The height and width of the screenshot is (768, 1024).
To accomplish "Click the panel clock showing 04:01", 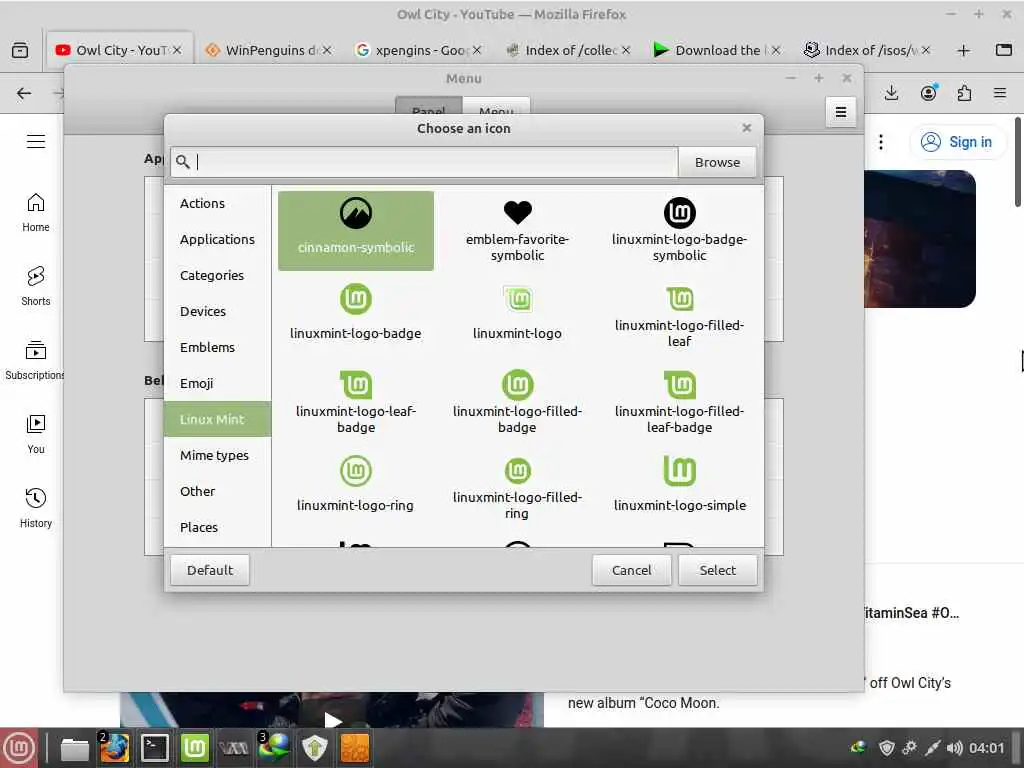I will (986, 748).
